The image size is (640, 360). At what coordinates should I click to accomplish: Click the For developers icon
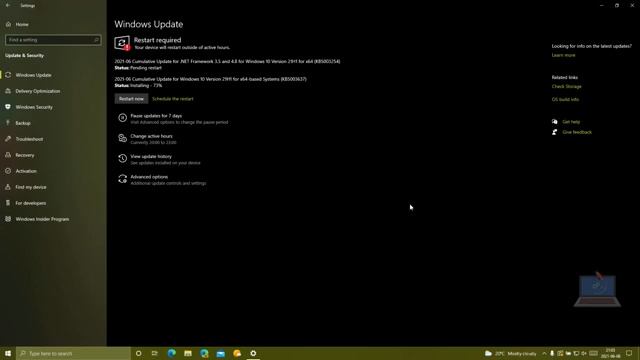(x=8, y=203)
